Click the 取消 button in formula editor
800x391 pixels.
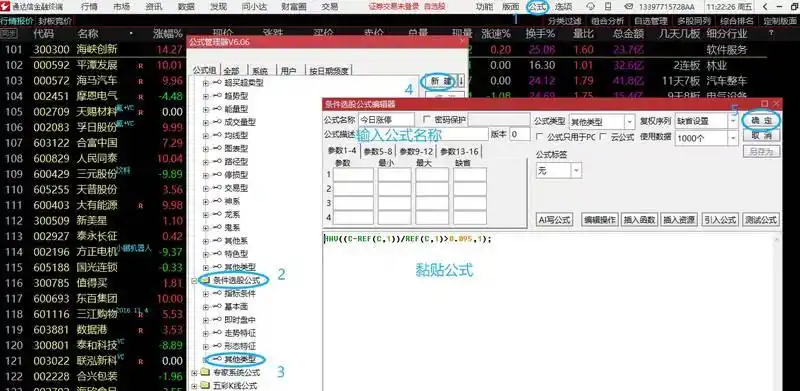click(x=761, y=136)
